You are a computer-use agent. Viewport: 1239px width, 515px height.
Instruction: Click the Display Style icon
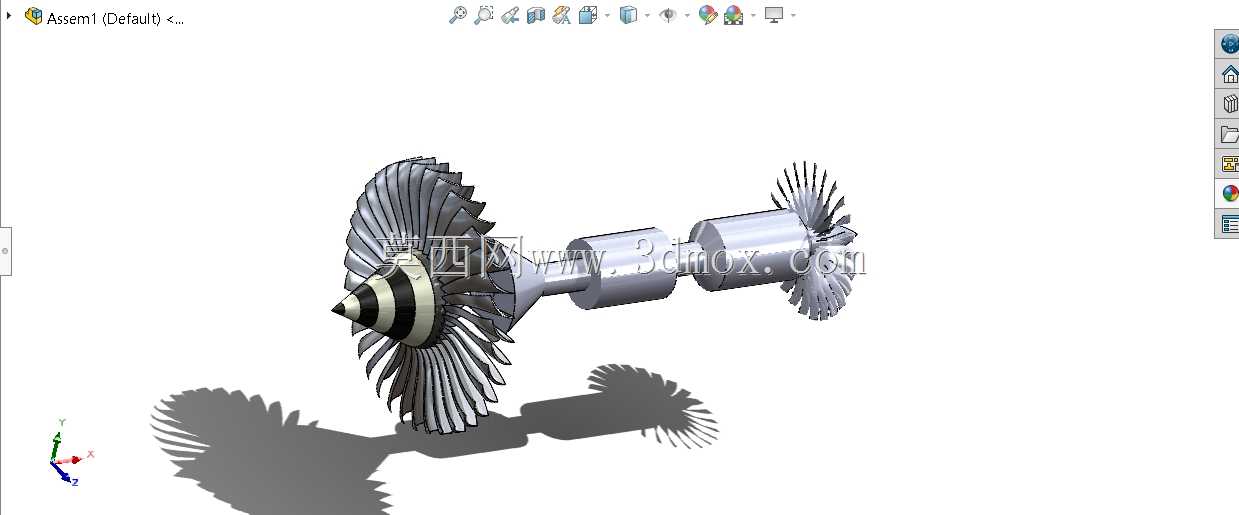click(x=628, y=15)
